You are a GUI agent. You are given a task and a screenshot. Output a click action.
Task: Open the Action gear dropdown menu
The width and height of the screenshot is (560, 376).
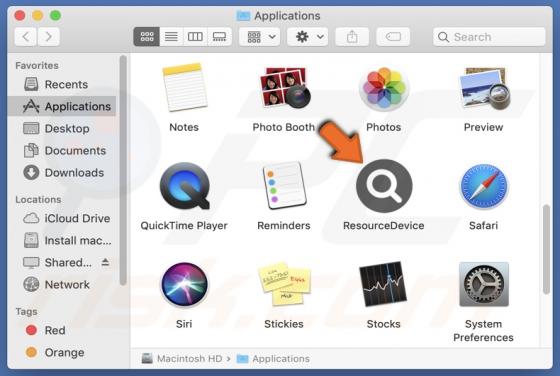pyautogui.click(x=309, y=36)
